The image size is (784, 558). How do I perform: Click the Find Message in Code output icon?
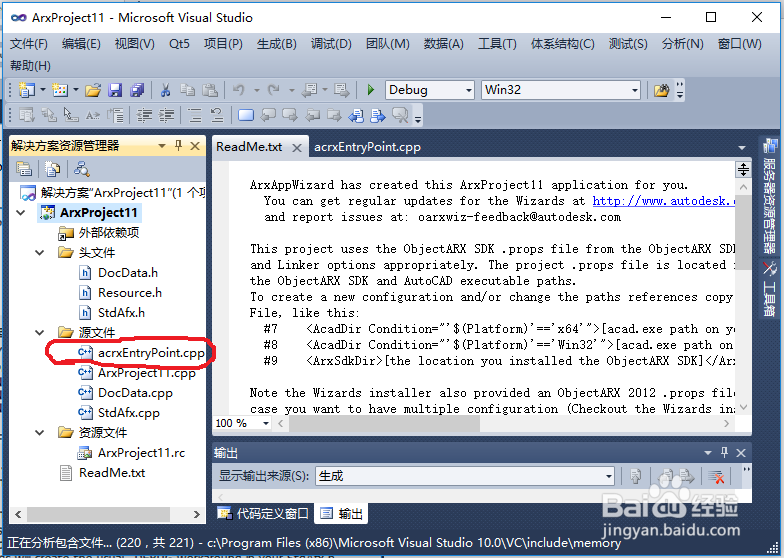(x=636, y=476)
